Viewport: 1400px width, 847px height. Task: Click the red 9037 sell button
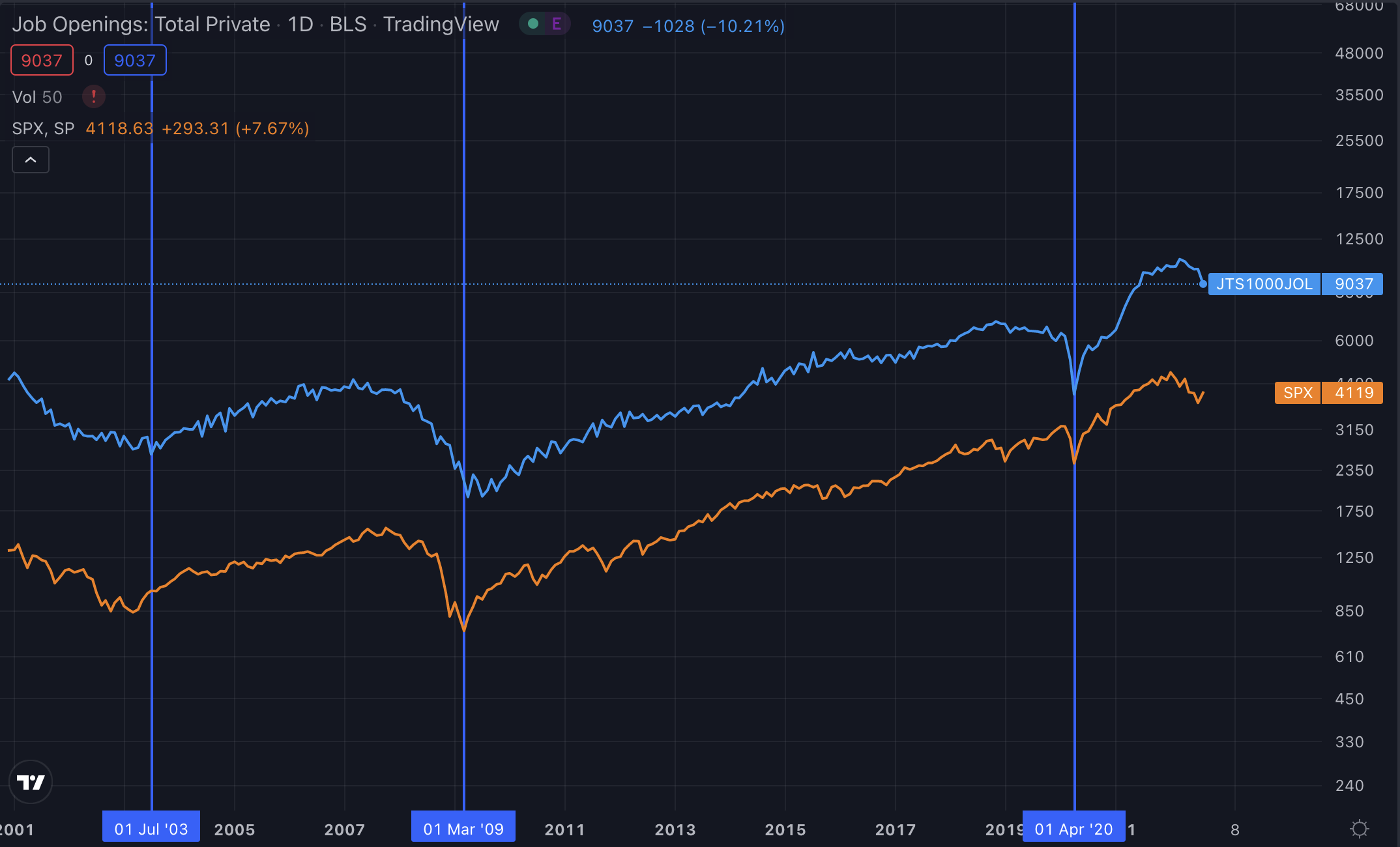tap(42, 61)
